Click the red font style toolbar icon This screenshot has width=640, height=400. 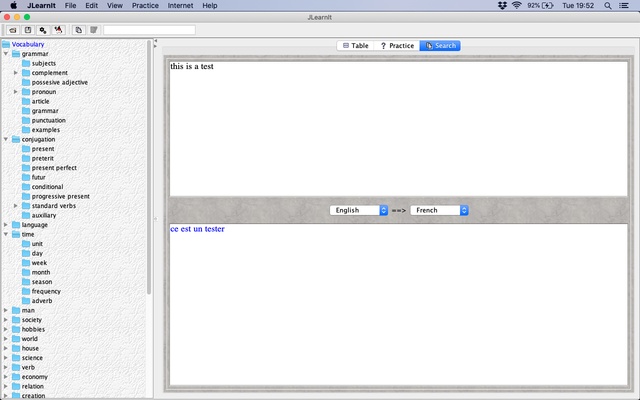coord(58,30)
